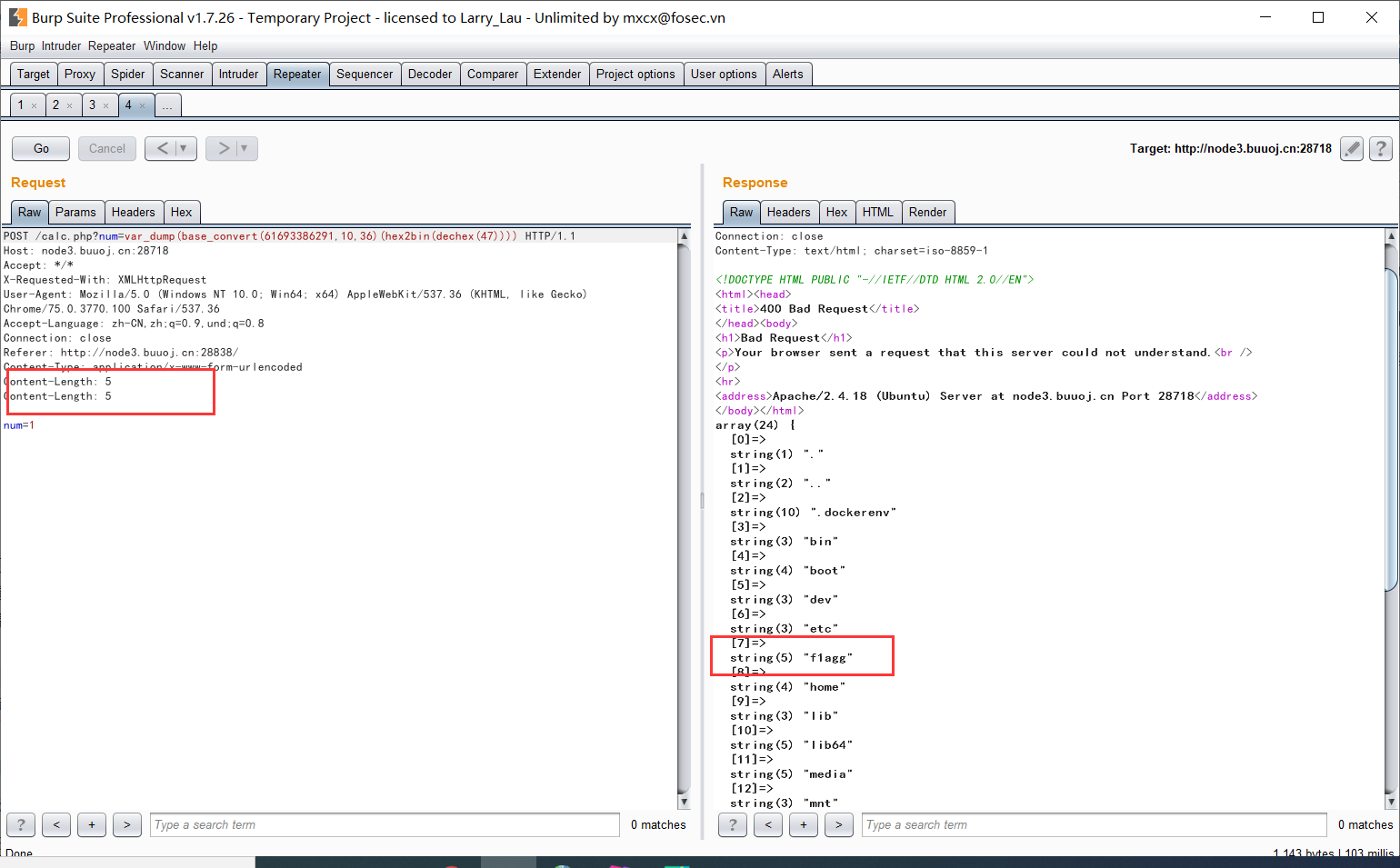The image size is (1400, 868).
Task: Switch to the Scanner tab
Action: [182, 74]
